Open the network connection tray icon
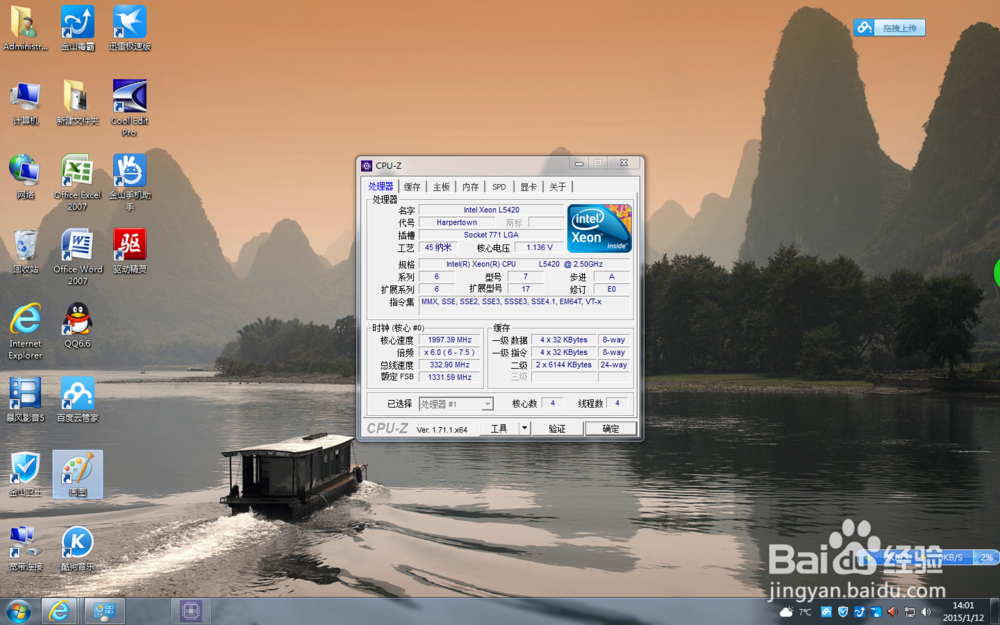 (909, 612)
